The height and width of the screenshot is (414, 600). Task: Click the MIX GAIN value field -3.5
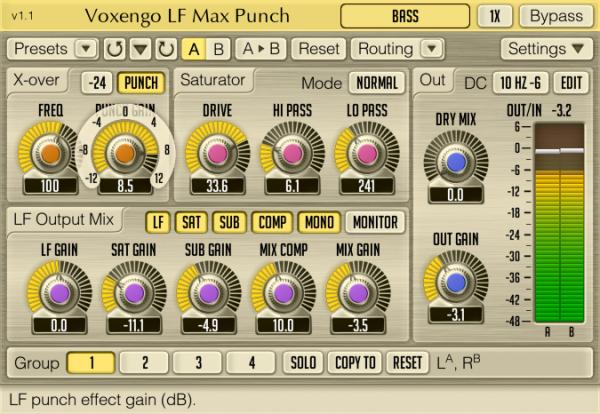coord(358,326)
